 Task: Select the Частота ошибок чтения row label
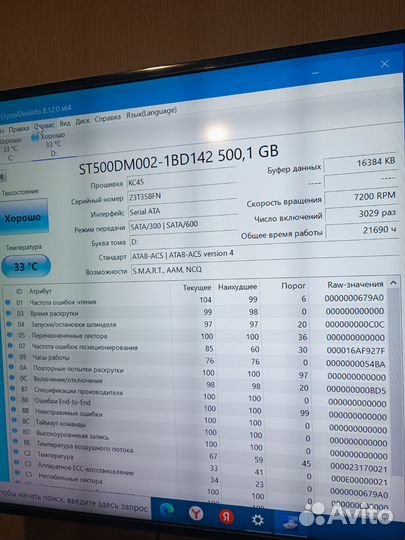point(63,302)
